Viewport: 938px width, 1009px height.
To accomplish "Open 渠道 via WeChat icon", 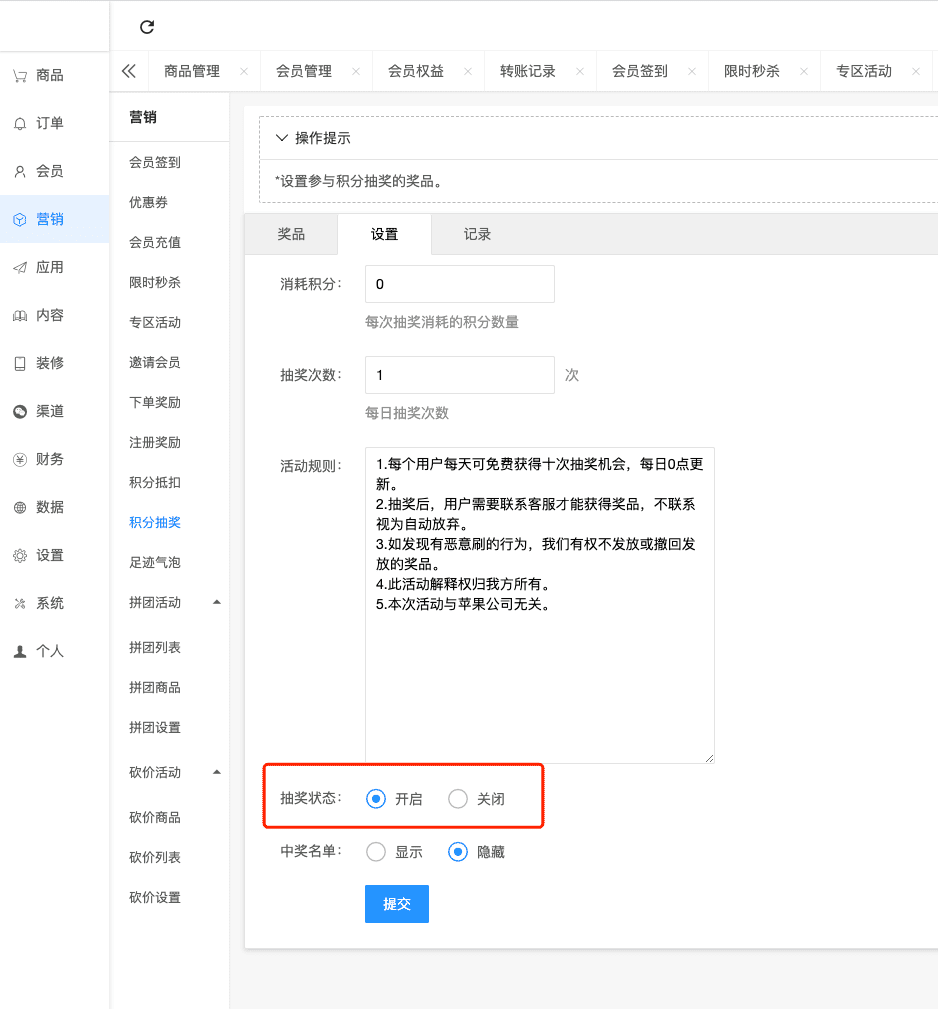I will (x=20, y=411).
